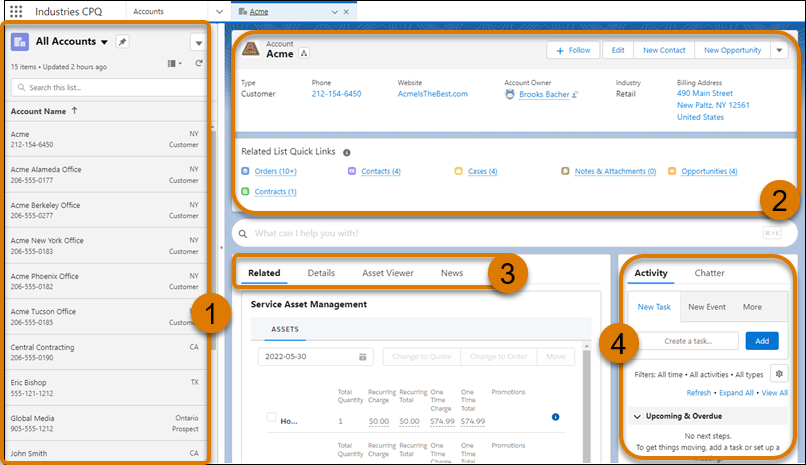Pin the All Accounts list view
This screenshot has width=806, height=465.
(x=122, y=42)
